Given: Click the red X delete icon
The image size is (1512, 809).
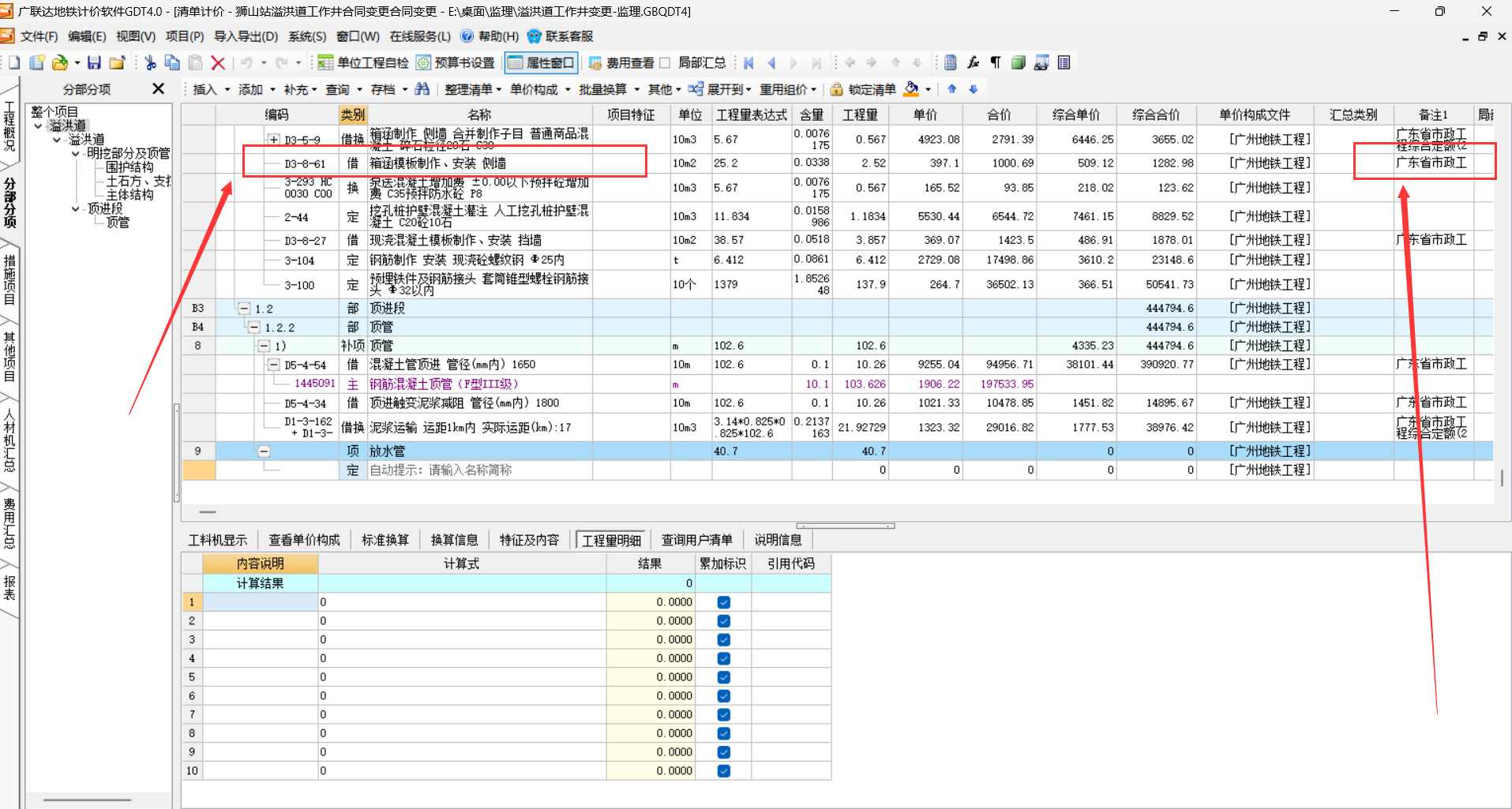Looking at the screenshot, I should coord(219,62).
